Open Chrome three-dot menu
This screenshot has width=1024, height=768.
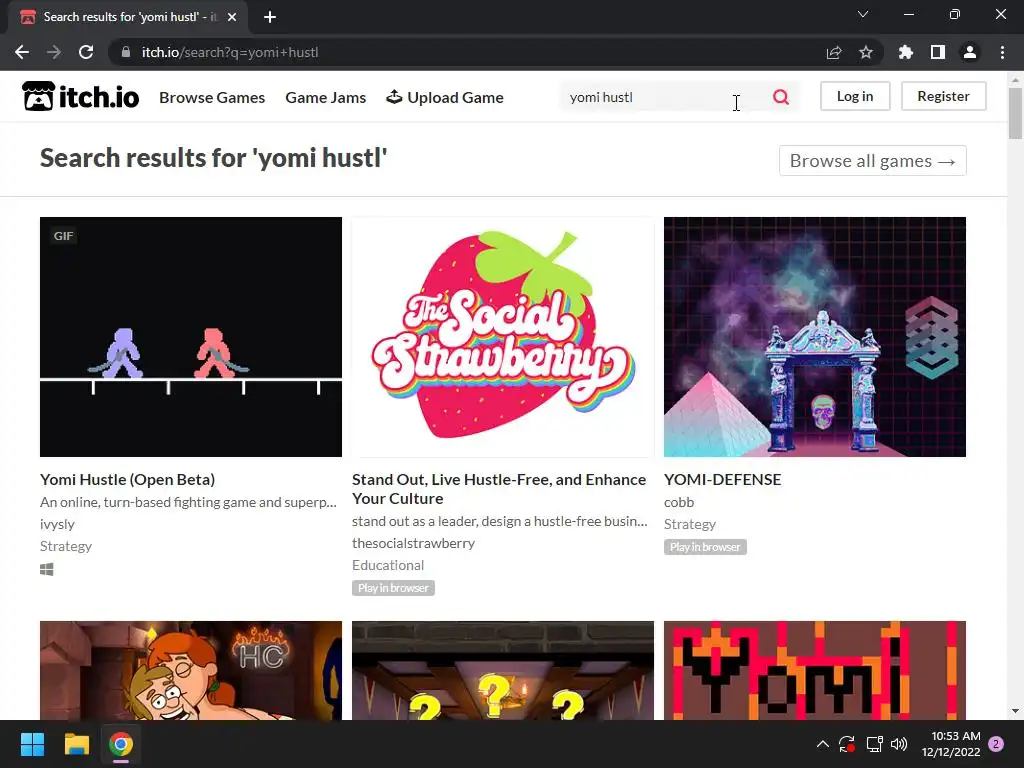[x=1002, y=52]
